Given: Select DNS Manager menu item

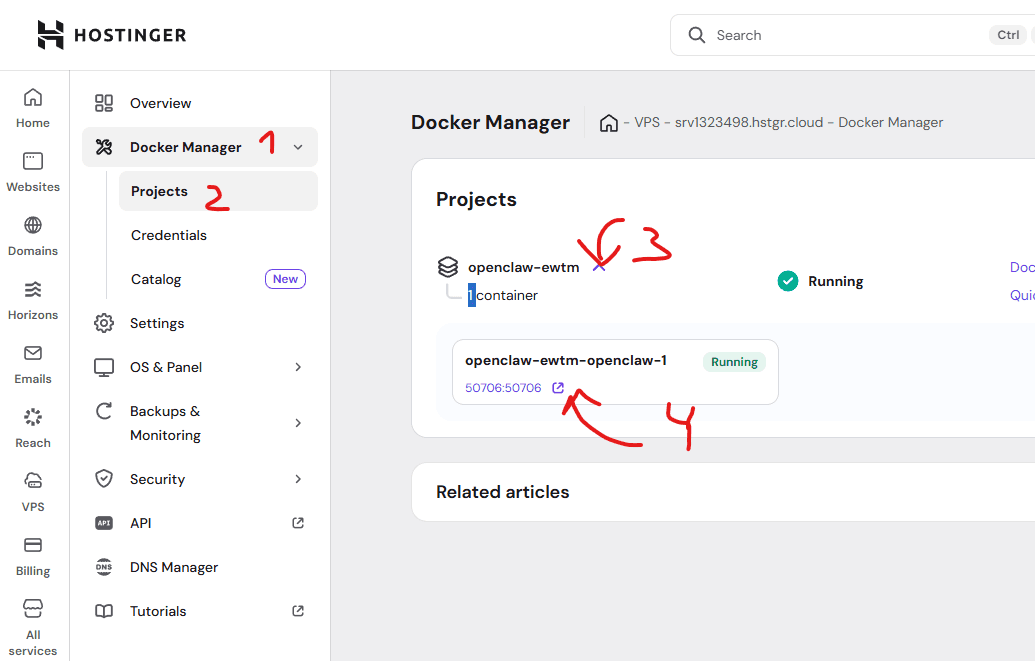Looking at the screenshot, I should [x=199, y=567].
